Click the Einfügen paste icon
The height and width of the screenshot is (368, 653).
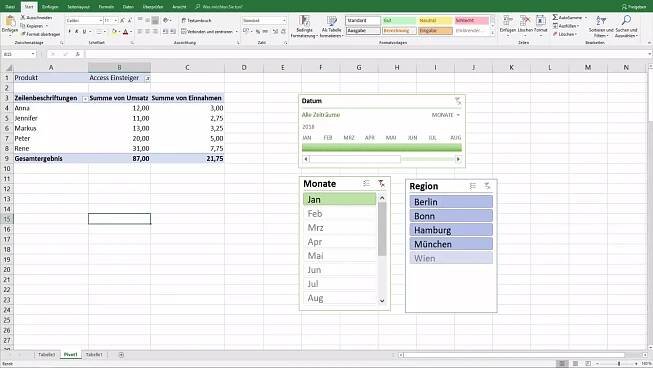tap(9, 21)
